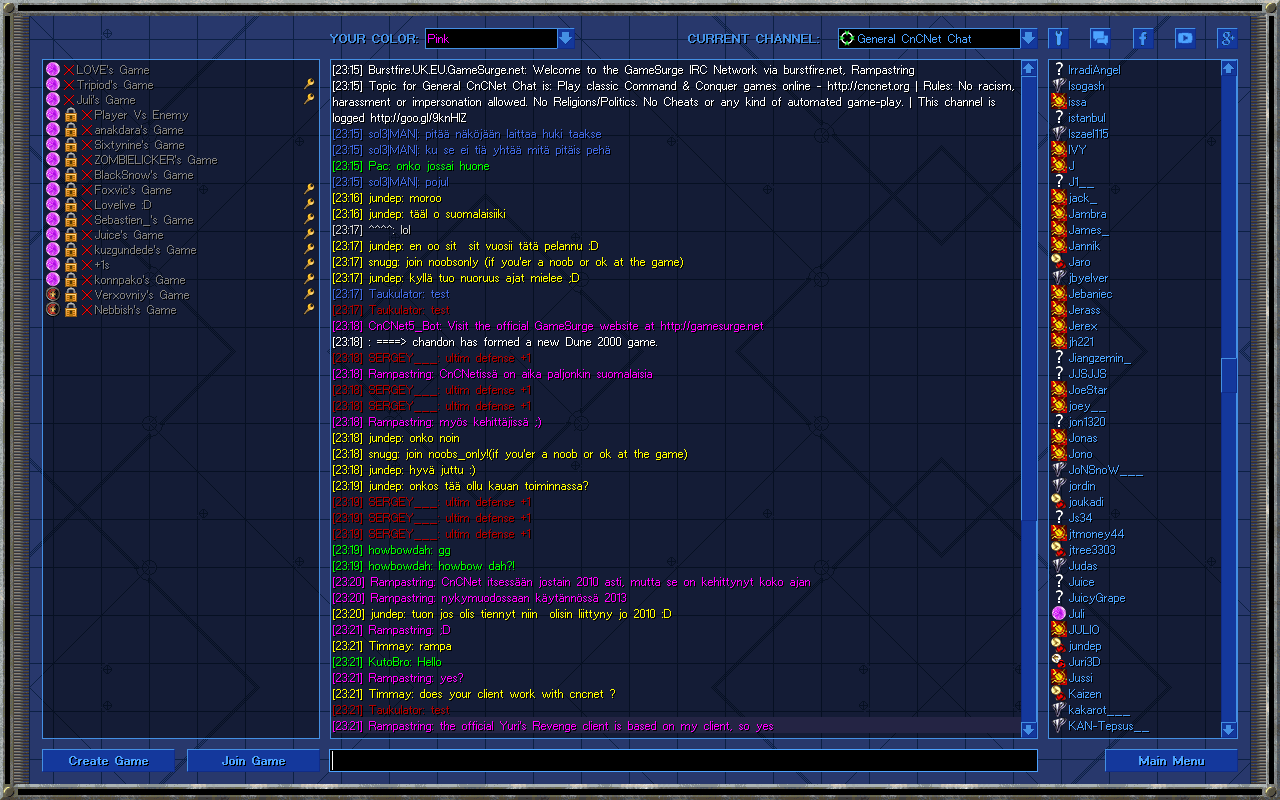Click the purple game icon next to Juli

pyautogui.click(x=1058, y=614)
